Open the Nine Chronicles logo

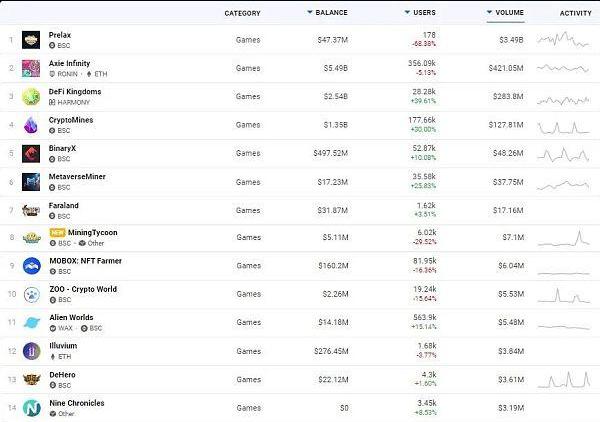(32, 408)
